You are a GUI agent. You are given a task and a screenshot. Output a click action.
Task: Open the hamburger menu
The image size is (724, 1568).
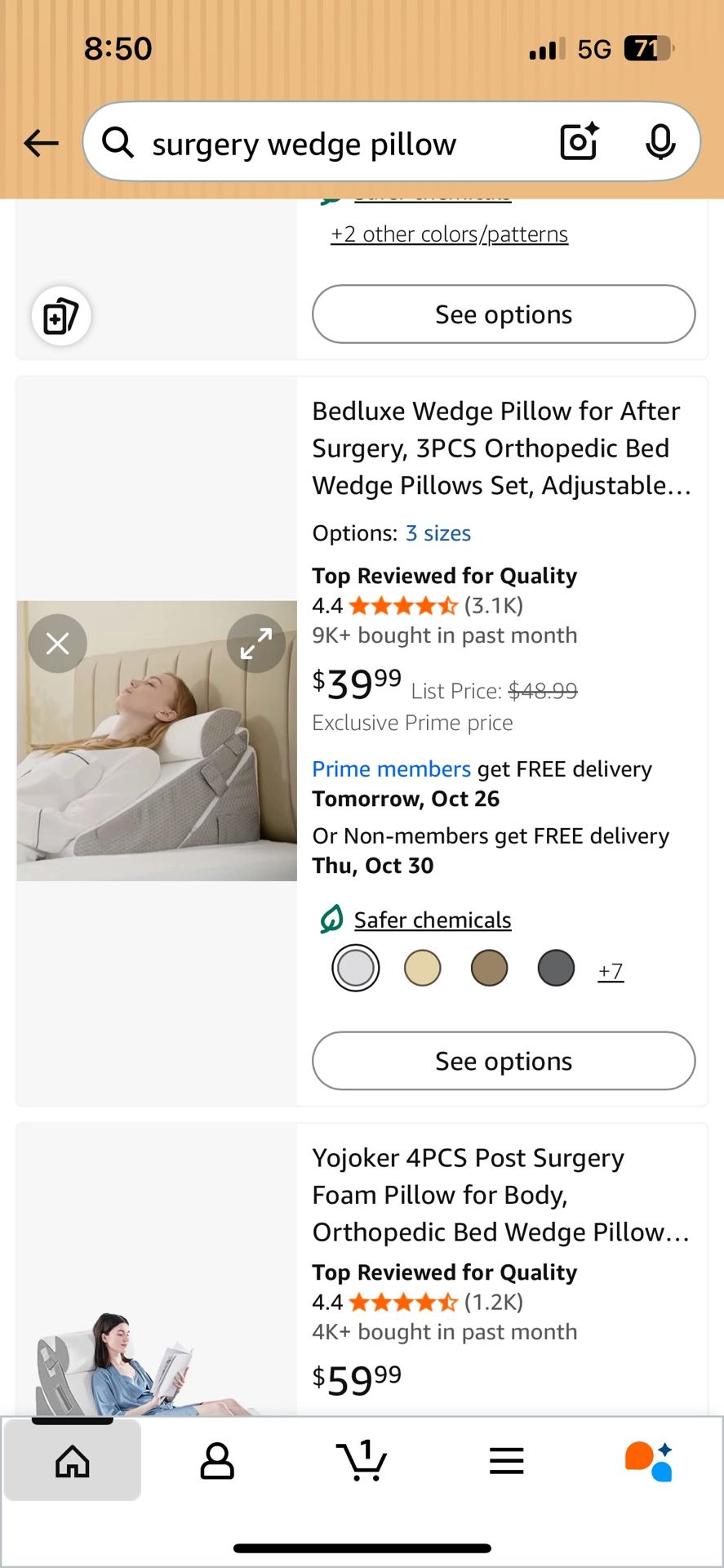pyautogui.click(x=506, y=1461)
